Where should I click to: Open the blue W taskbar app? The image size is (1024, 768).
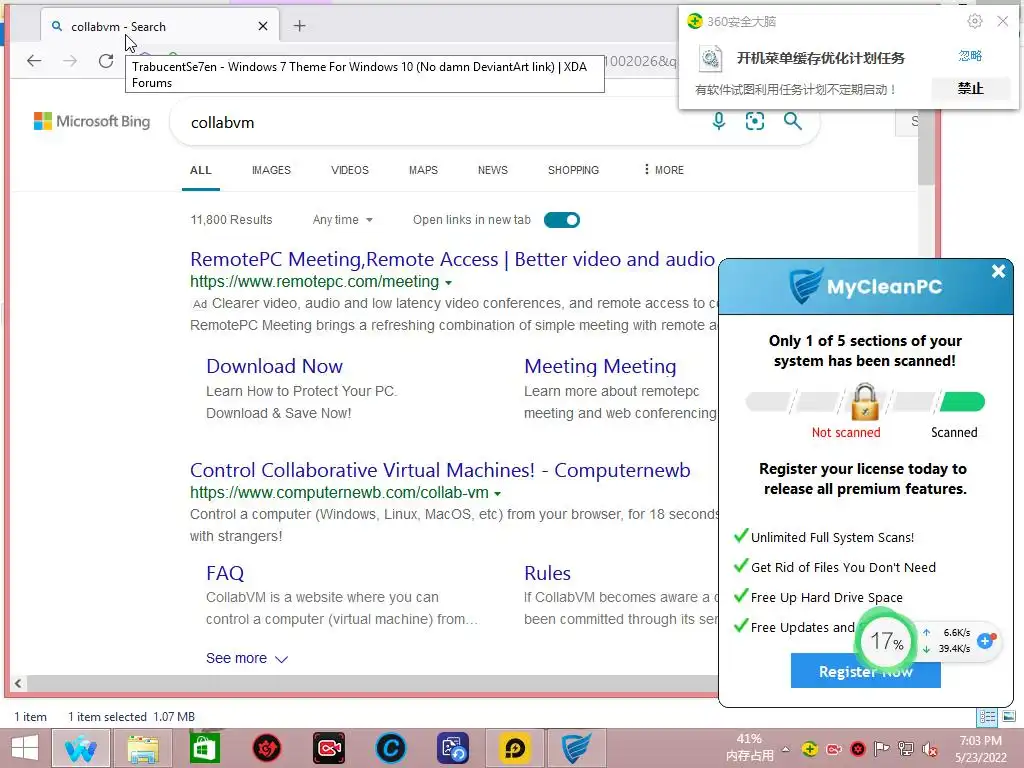coord(80,748)
